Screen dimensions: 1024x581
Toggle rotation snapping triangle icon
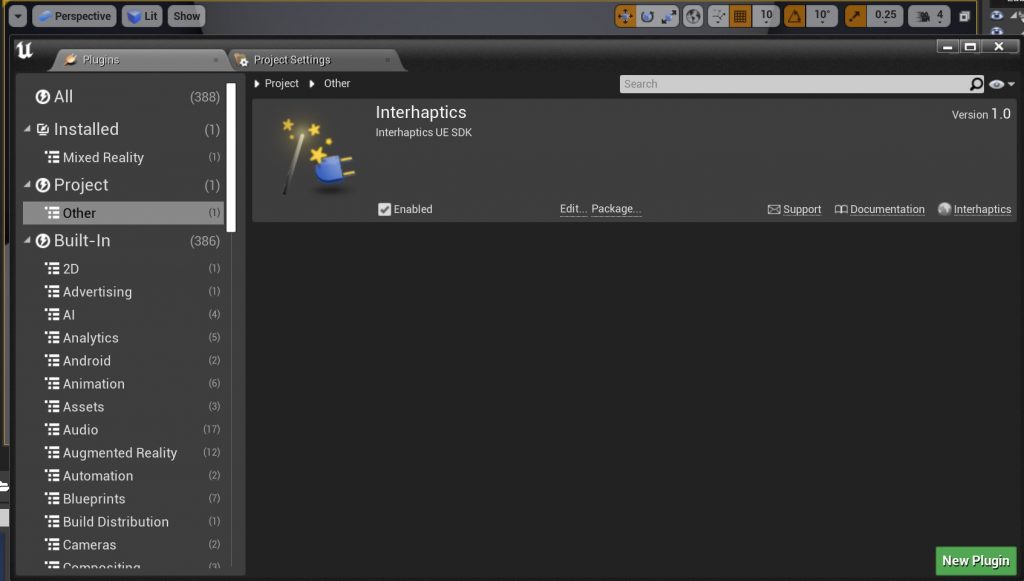(x=794, y=16)
